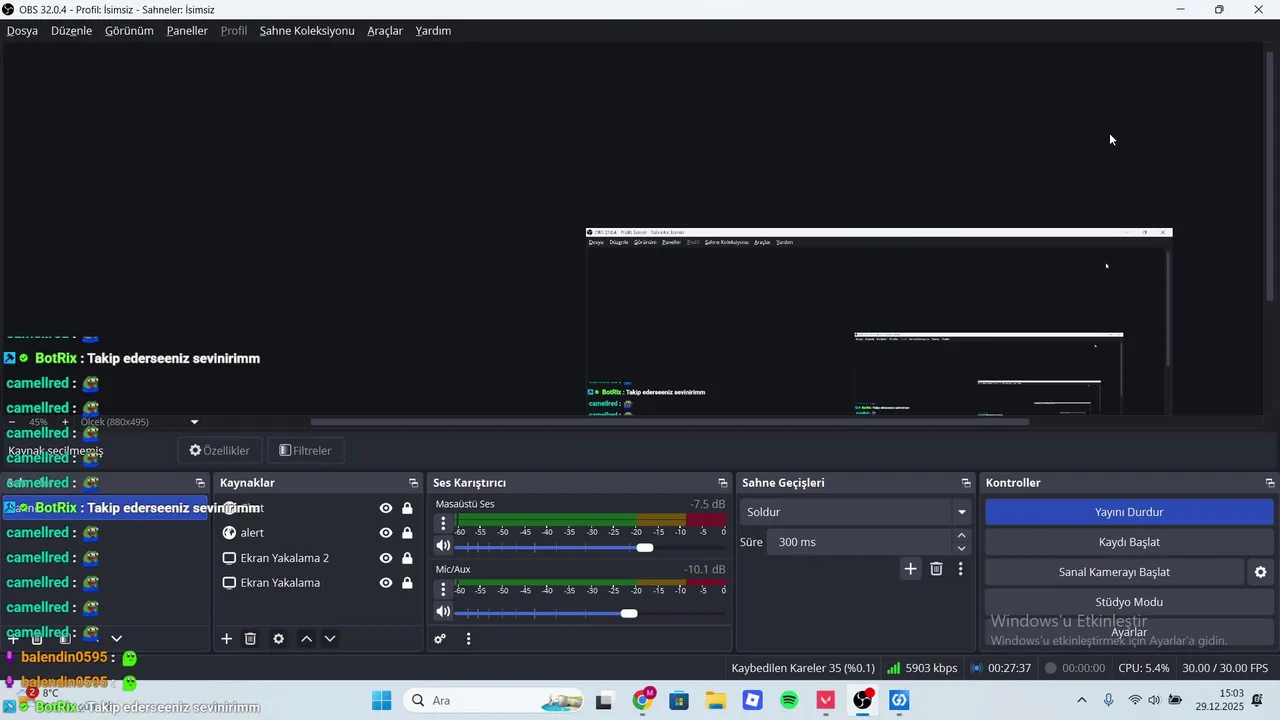The image size is (1280, 720).
Task: Toggle visibility of the Ekran Yakalama source
Action: [x=386, y=583]
